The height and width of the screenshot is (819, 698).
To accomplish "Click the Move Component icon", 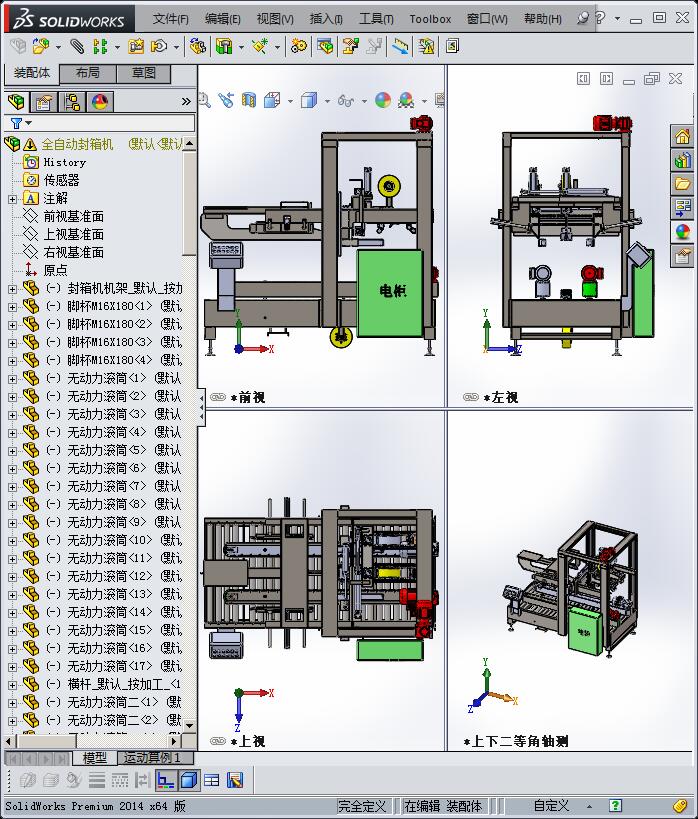I will coord(159,46).
